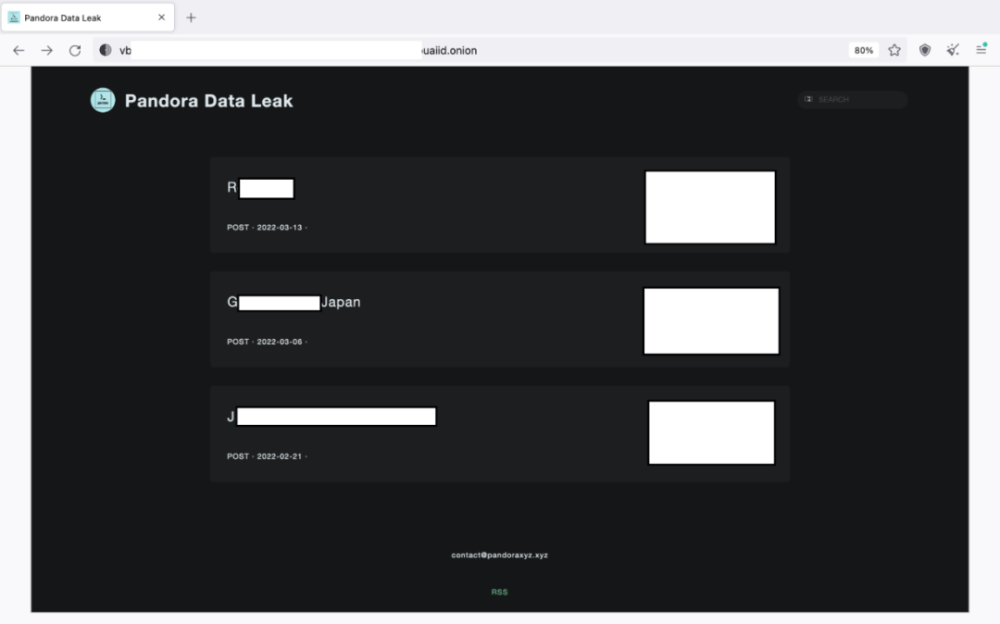The image size is (1000, 624).
Task: Click the thumbnail of the 2022-03-06 post
Action: point(711,321)
